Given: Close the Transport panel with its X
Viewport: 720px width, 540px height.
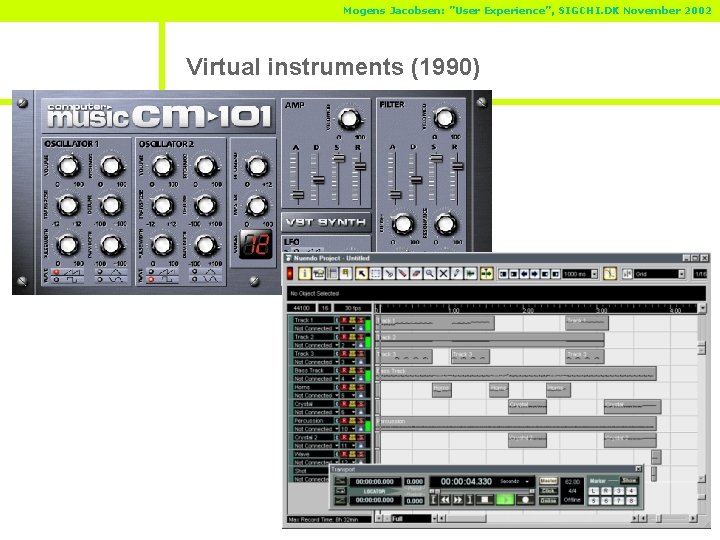Looking at the screenshot, I should 638,469.
